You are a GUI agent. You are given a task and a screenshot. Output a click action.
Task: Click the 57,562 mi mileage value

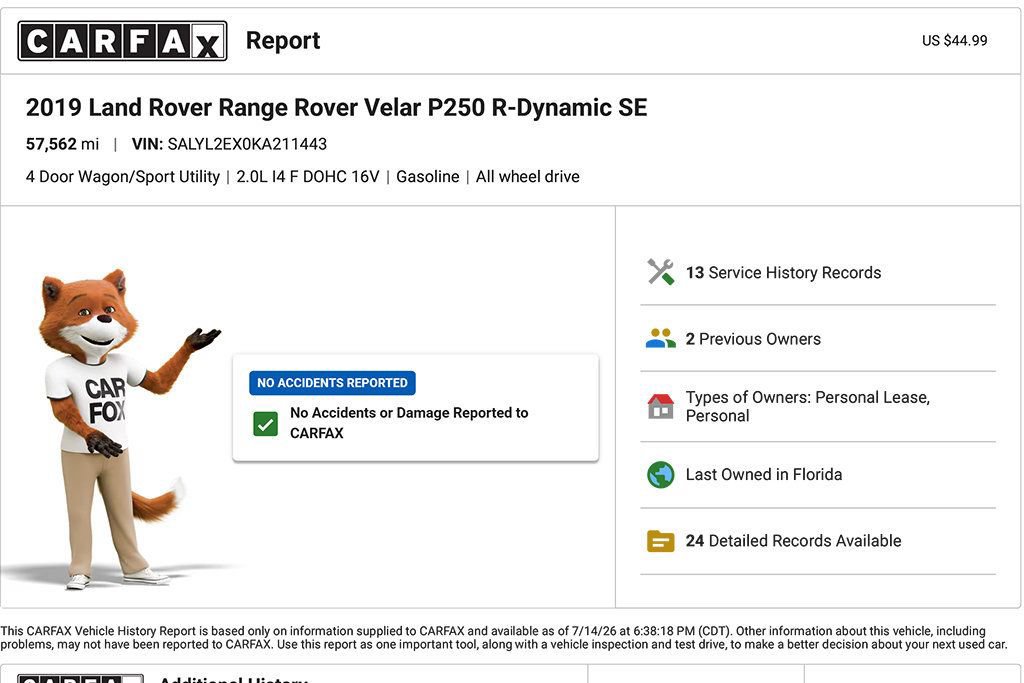62,144
